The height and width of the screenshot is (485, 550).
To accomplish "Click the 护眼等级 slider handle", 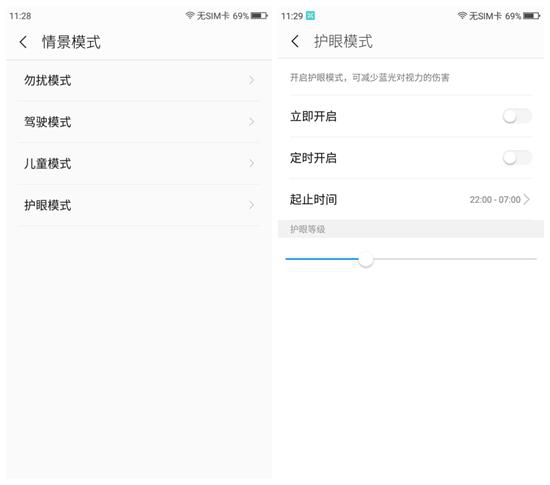I will click(x=366, y=259).
